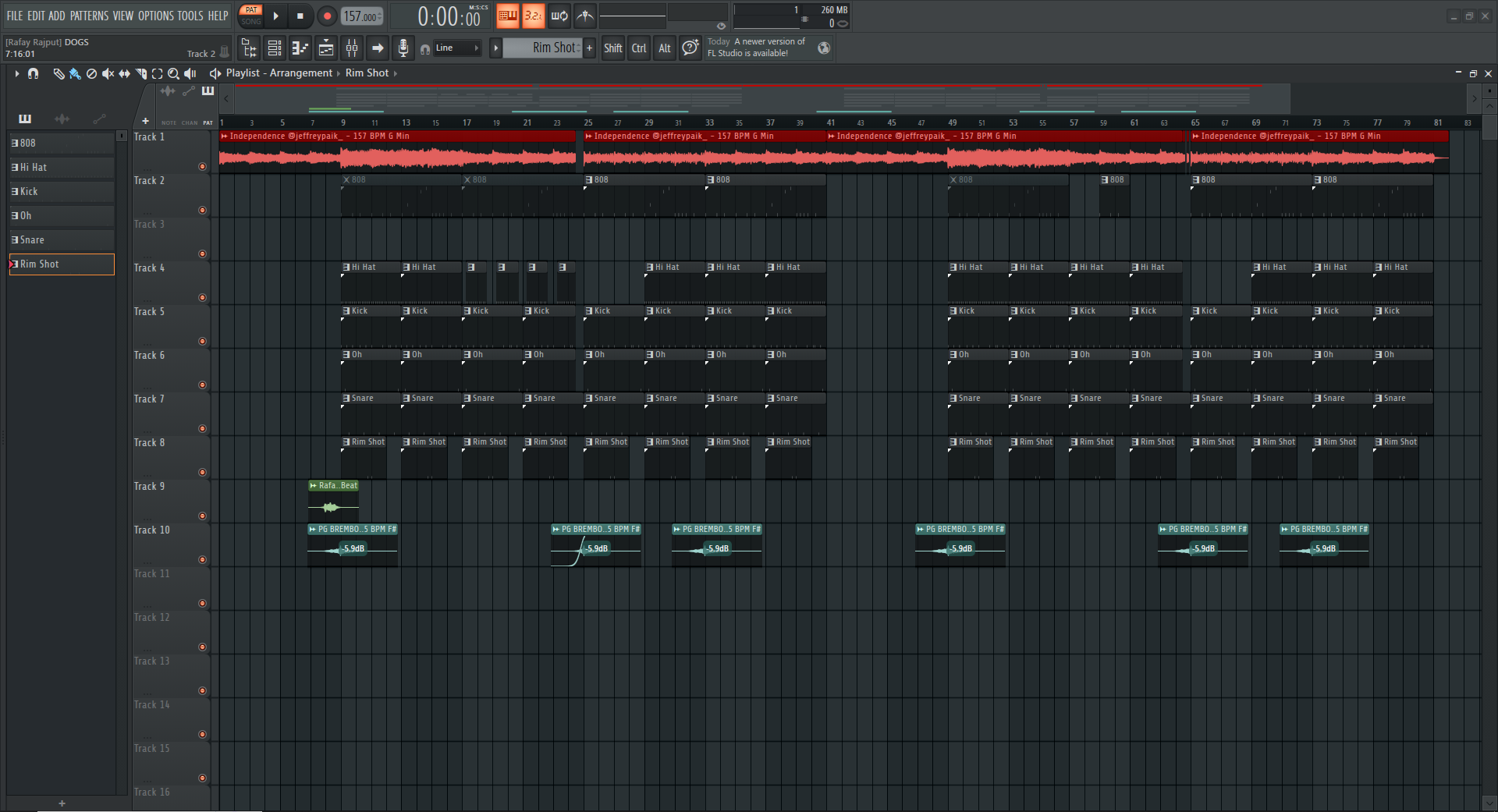Open the Line snap dropdown

point(457,48)
